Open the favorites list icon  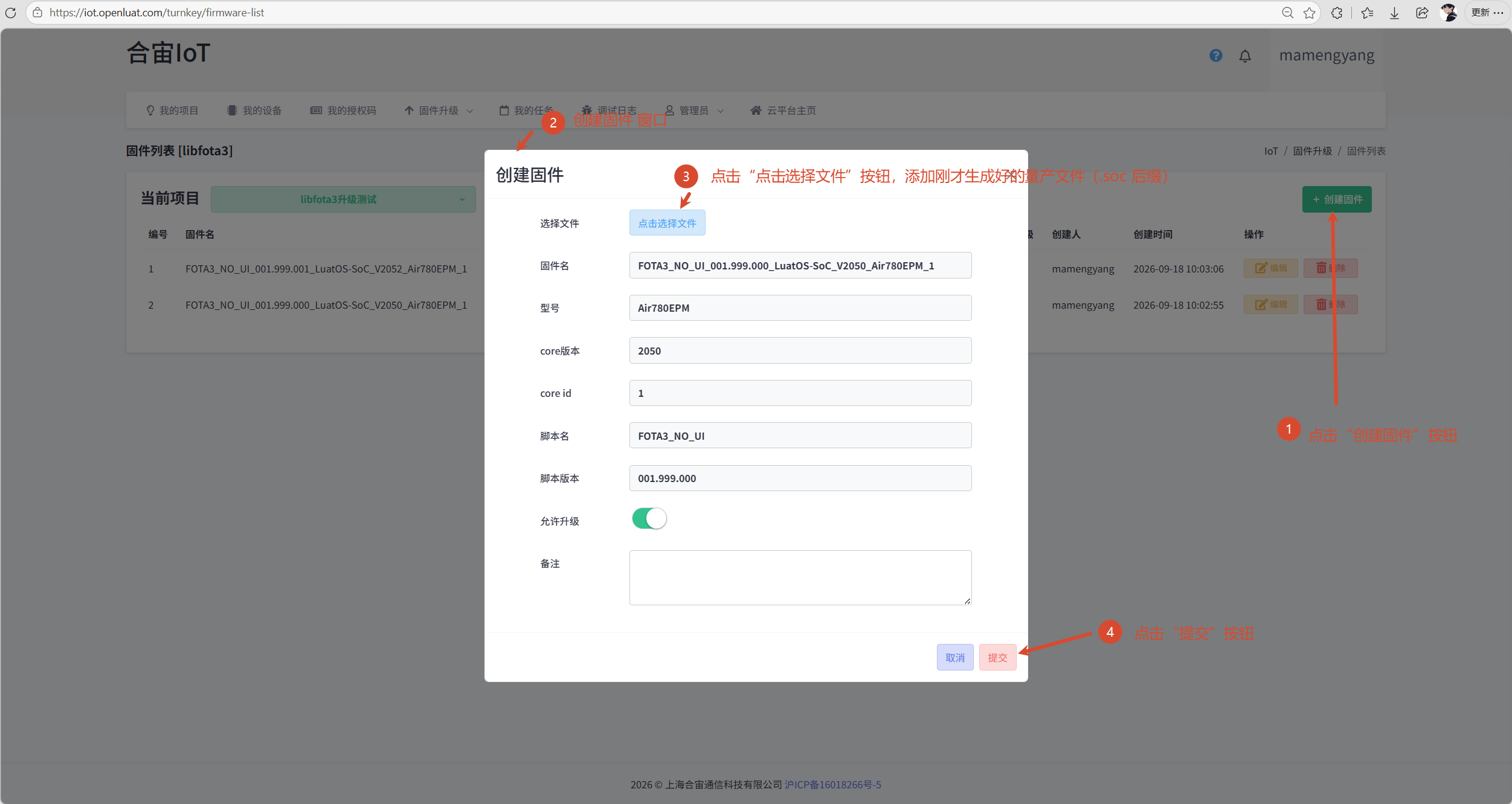coord(1368,13)
